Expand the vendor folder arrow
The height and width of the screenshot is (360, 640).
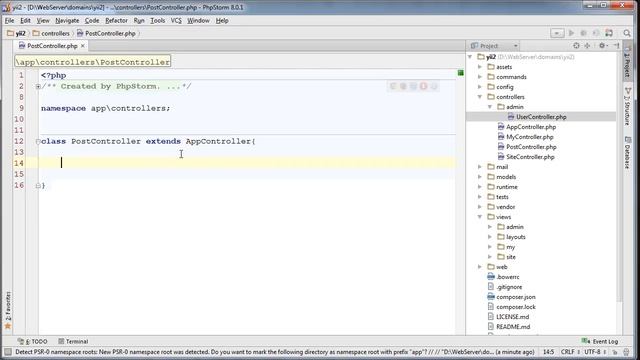pos(480,207)
